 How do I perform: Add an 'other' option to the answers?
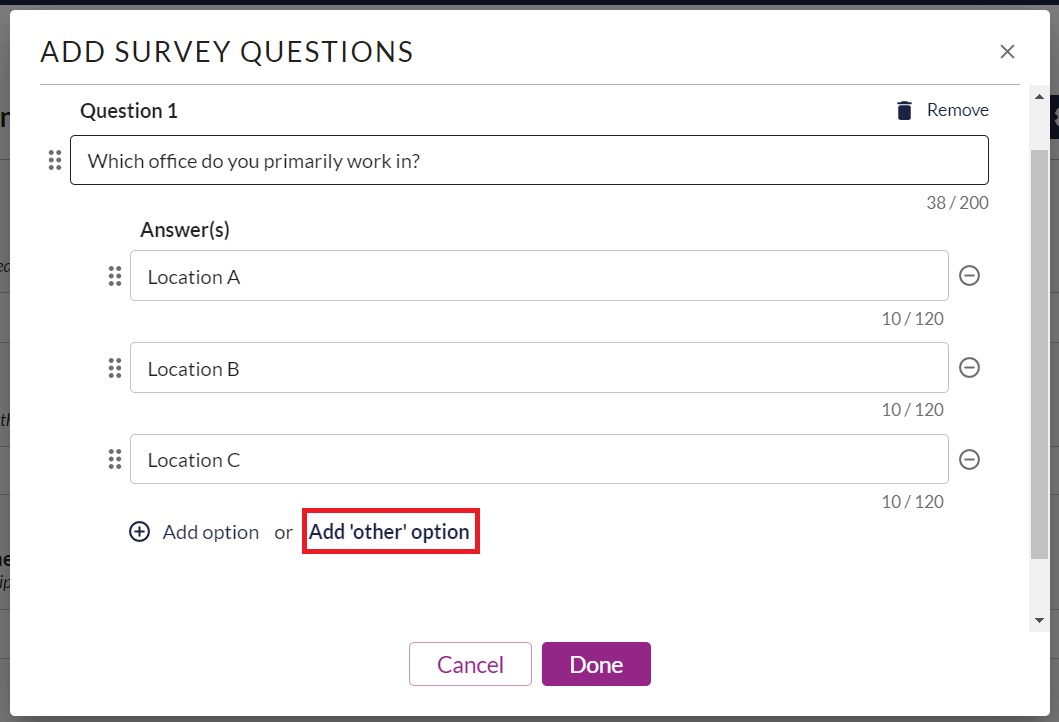389,532
